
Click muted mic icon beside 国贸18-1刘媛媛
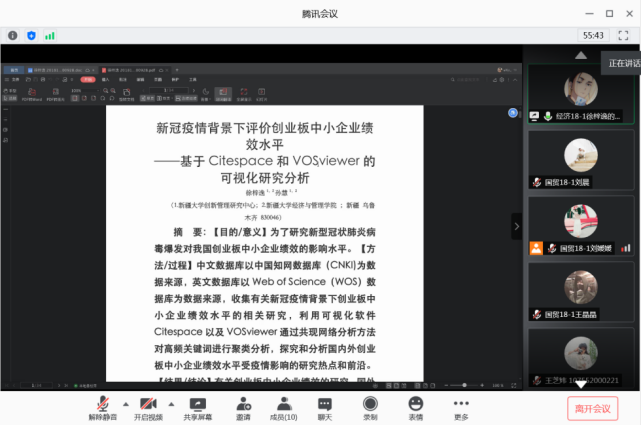(552, 248)
